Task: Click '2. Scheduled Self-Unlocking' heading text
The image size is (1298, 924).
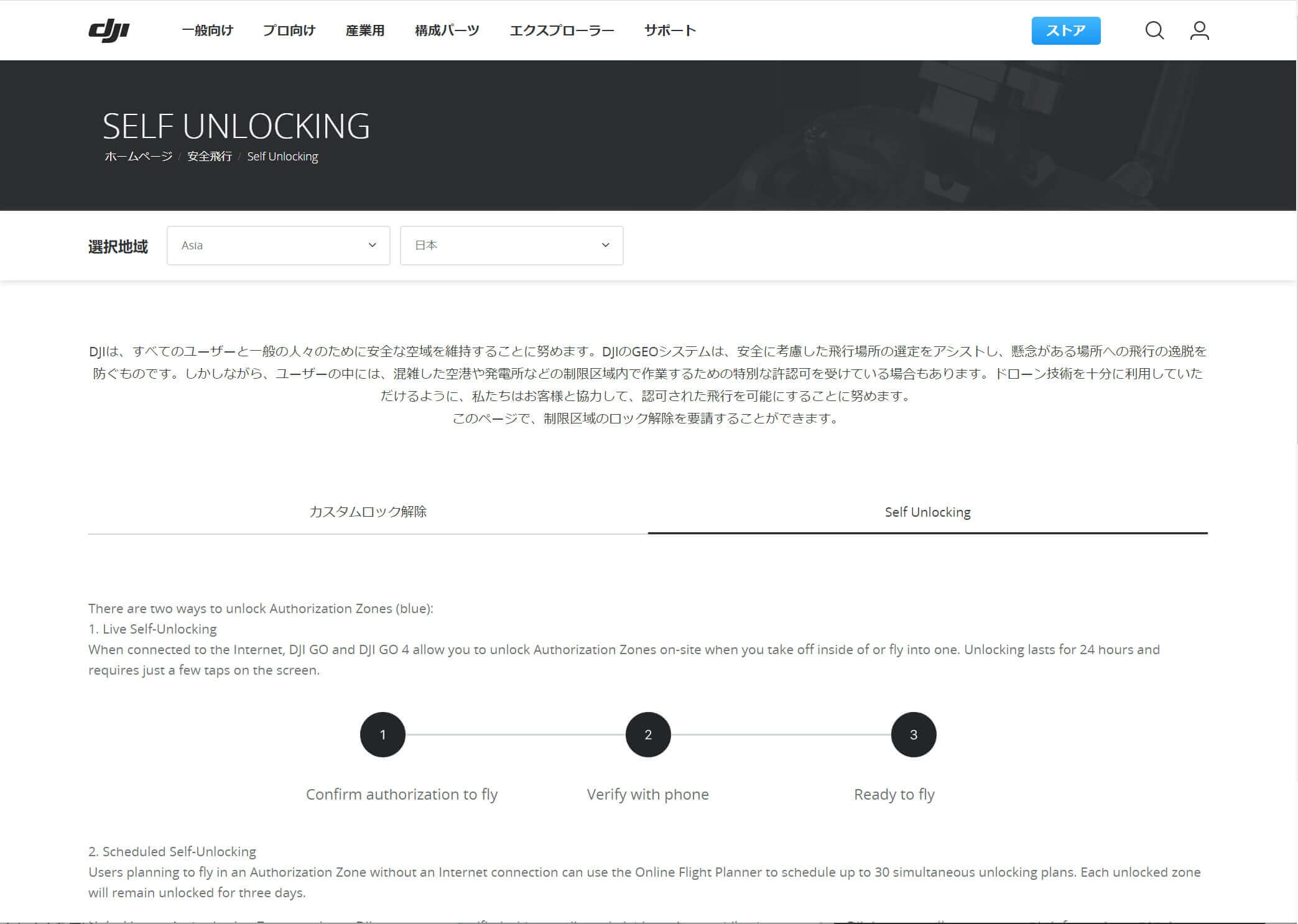Action: [172, 852]
